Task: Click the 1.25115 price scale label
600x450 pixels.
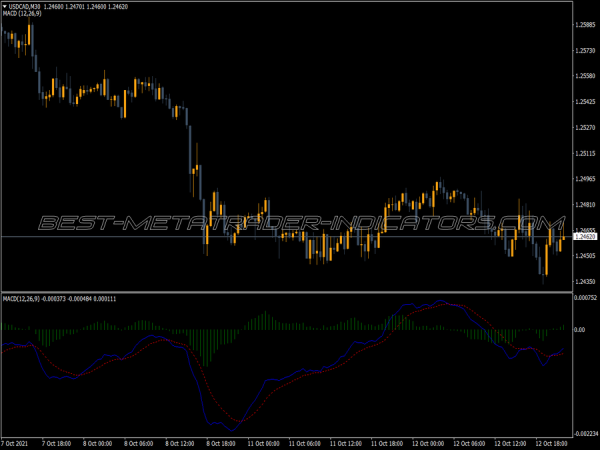Action: pyautogui.click(x=585, y=153)
